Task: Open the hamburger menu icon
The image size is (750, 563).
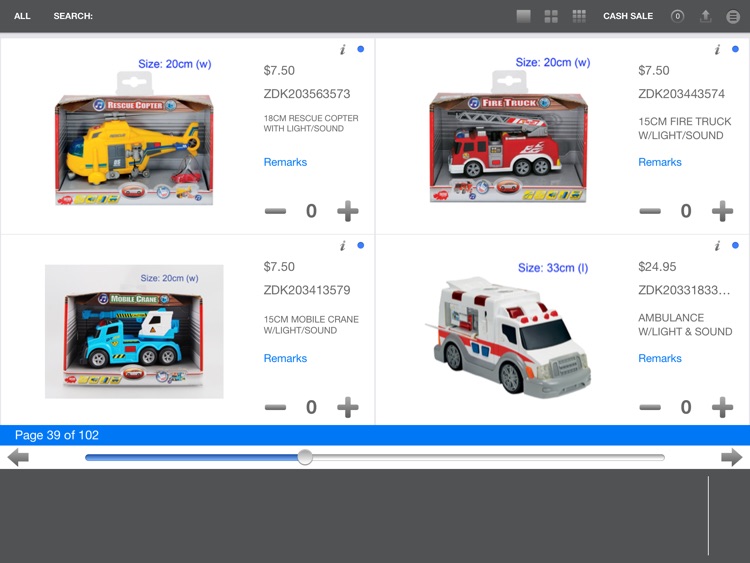Action: tap(733, 17)
